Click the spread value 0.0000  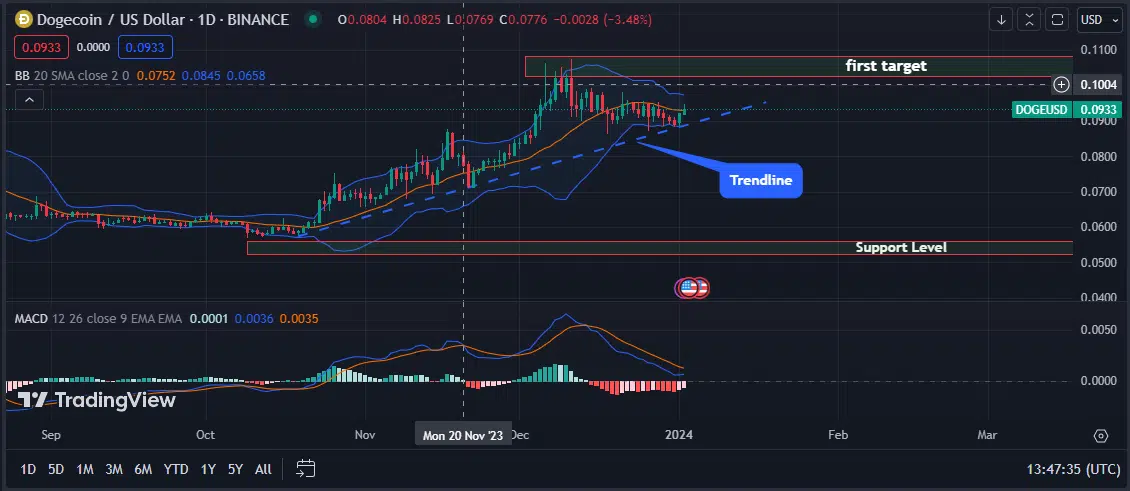[x=94, y=48]
